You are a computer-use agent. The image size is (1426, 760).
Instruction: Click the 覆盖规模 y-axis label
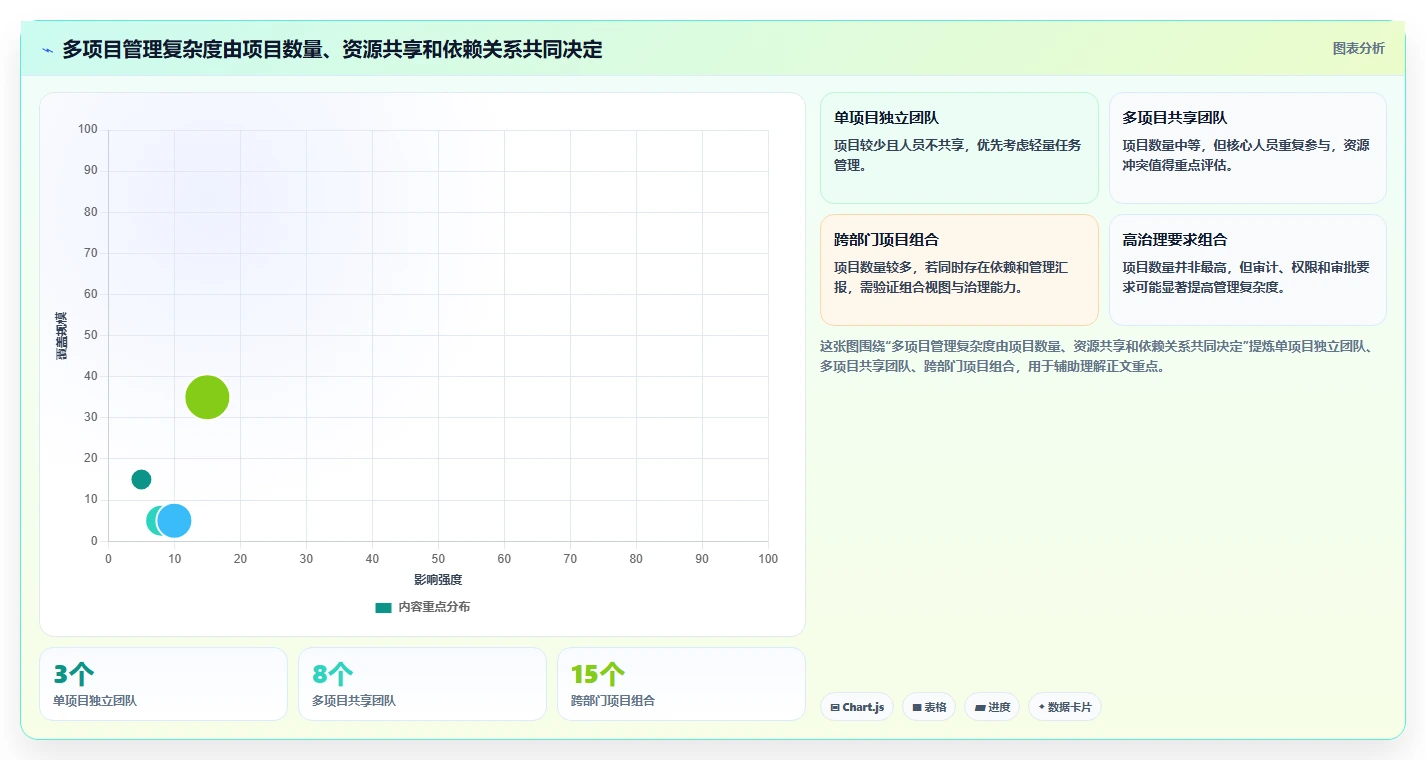pyautogui.click(x=62, y=336)
